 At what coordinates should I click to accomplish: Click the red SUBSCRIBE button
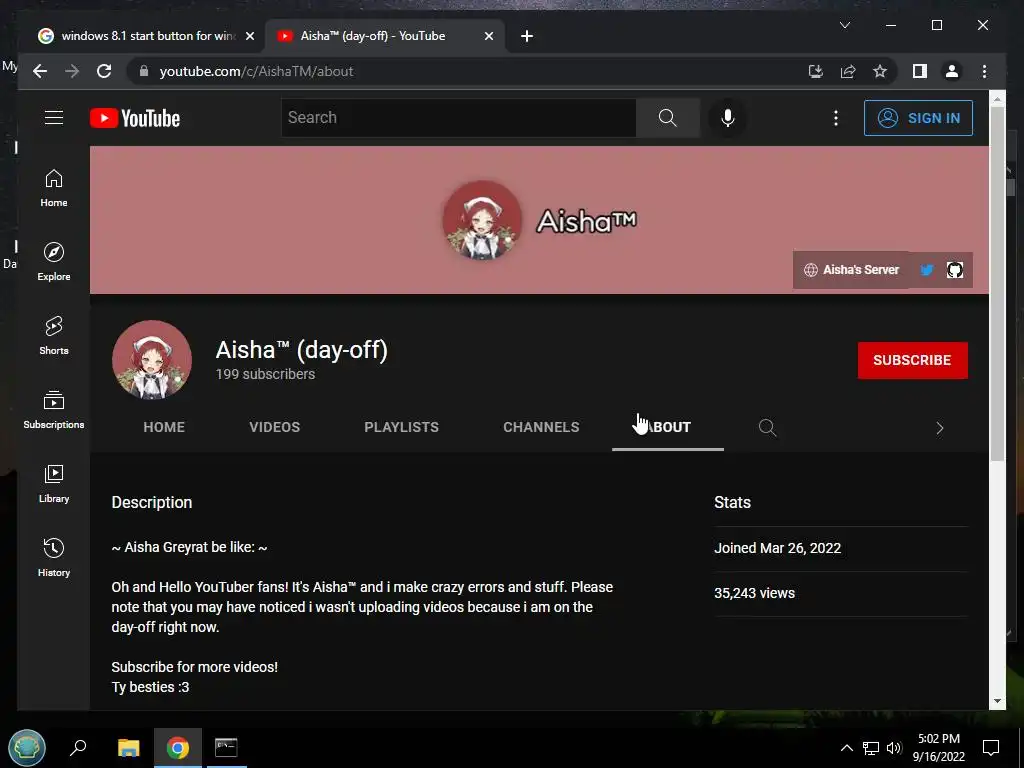point(912,360)
